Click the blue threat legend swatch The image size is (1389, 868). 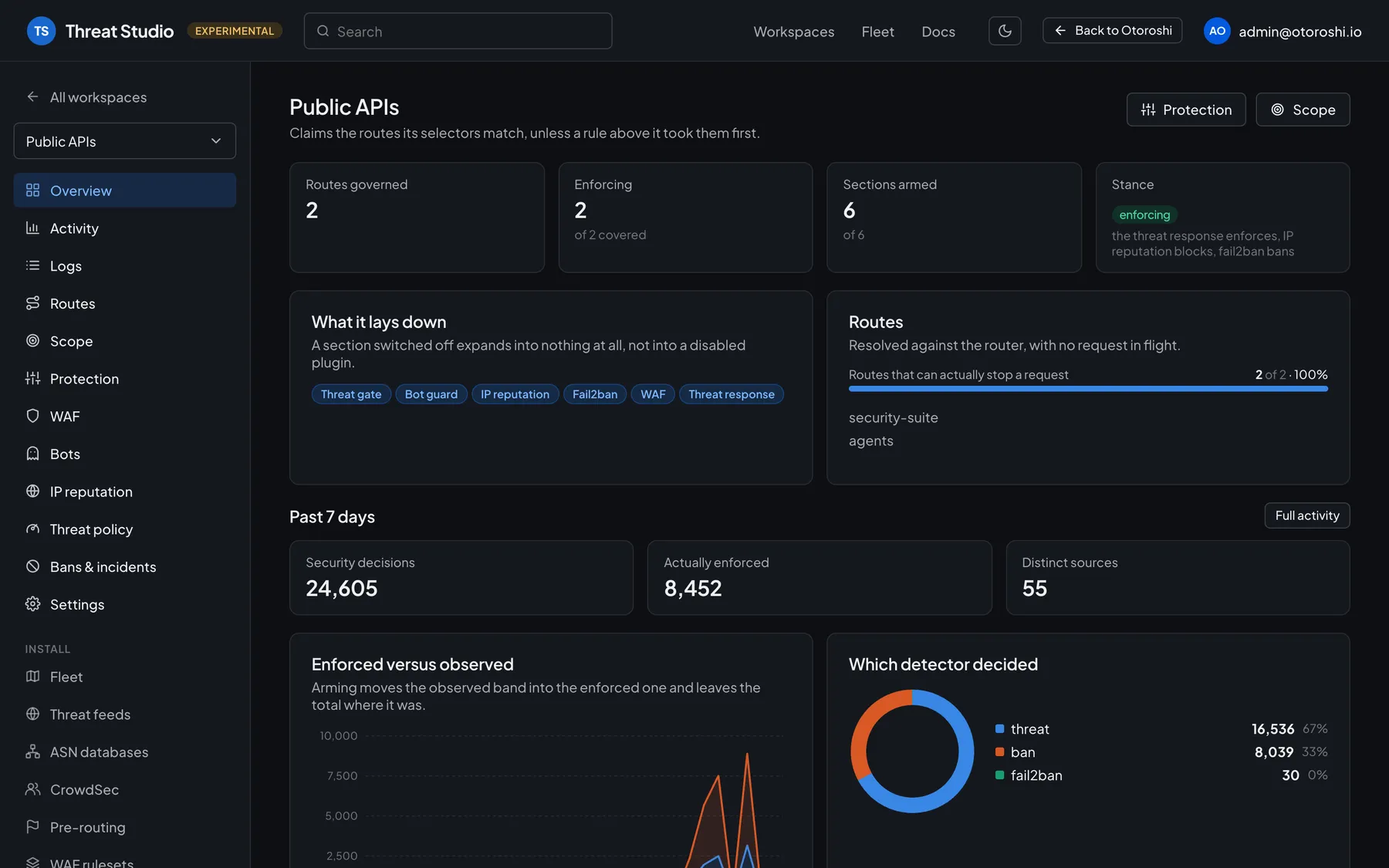tap(1000, 728)
